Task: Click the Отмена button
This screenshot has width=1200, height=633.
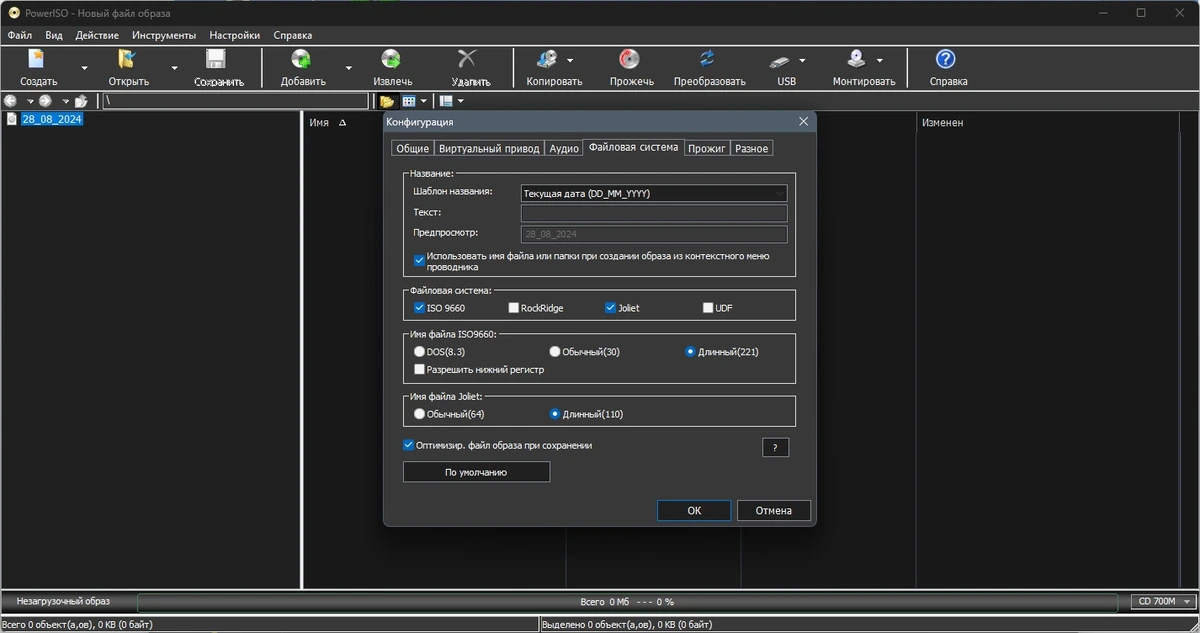Action: pyautogui.click(x=774, y=510)
